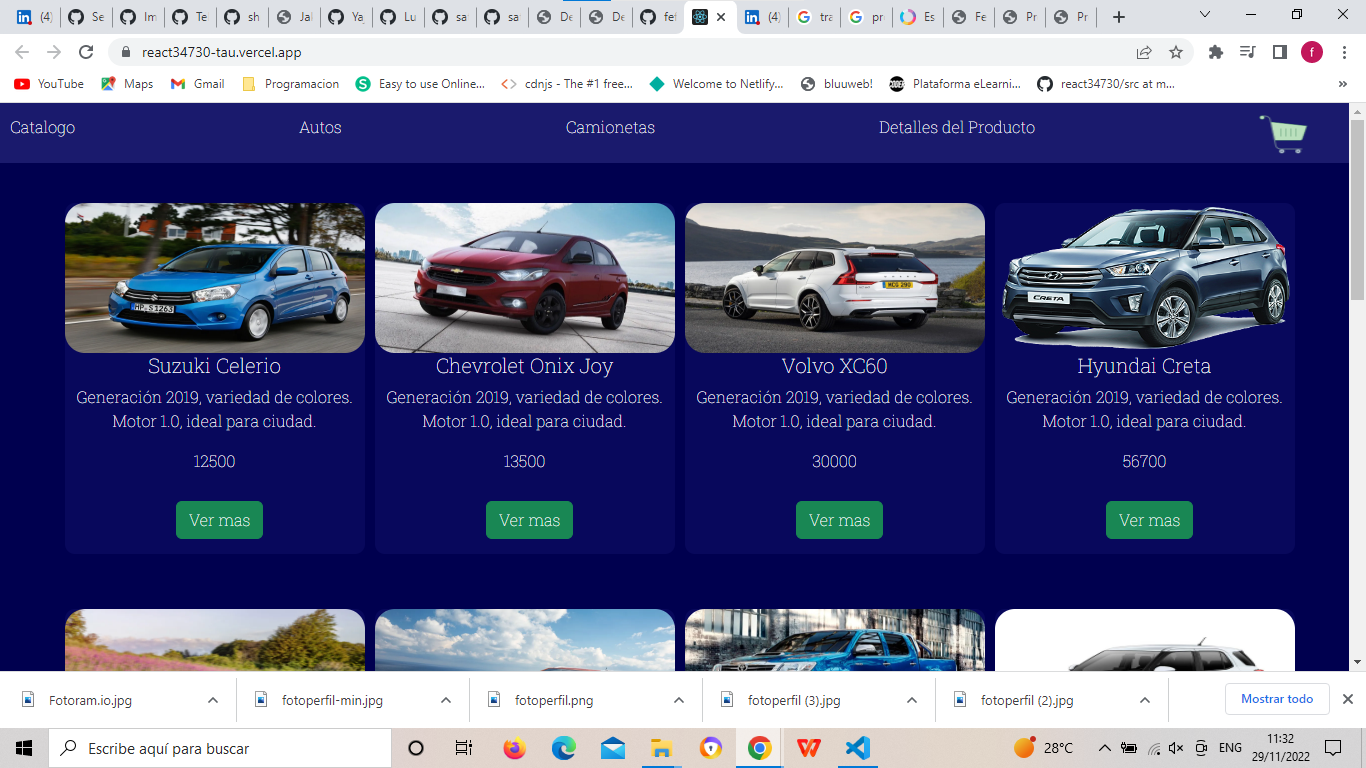This screenshot has width=1366, height=768.
Task: Launch Visual Studio Code from taskbar
Action: [857, 748]
